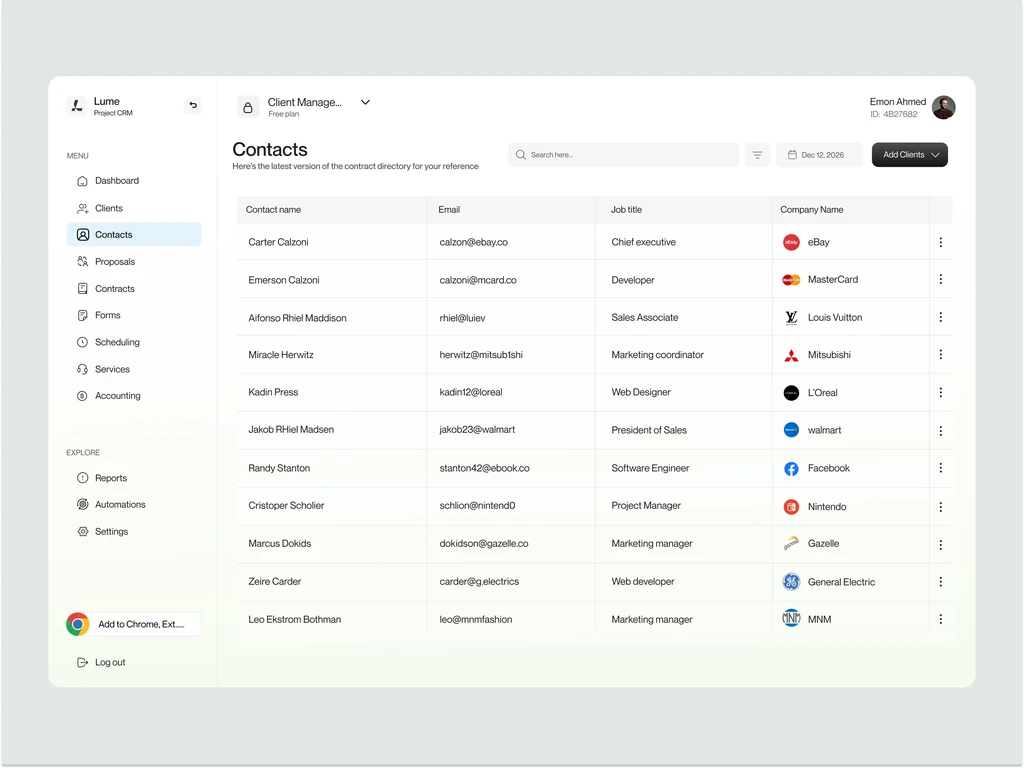This screenshot has height=768, width=1024.
Task: Click the Gazelle logo
Action: 791,543
